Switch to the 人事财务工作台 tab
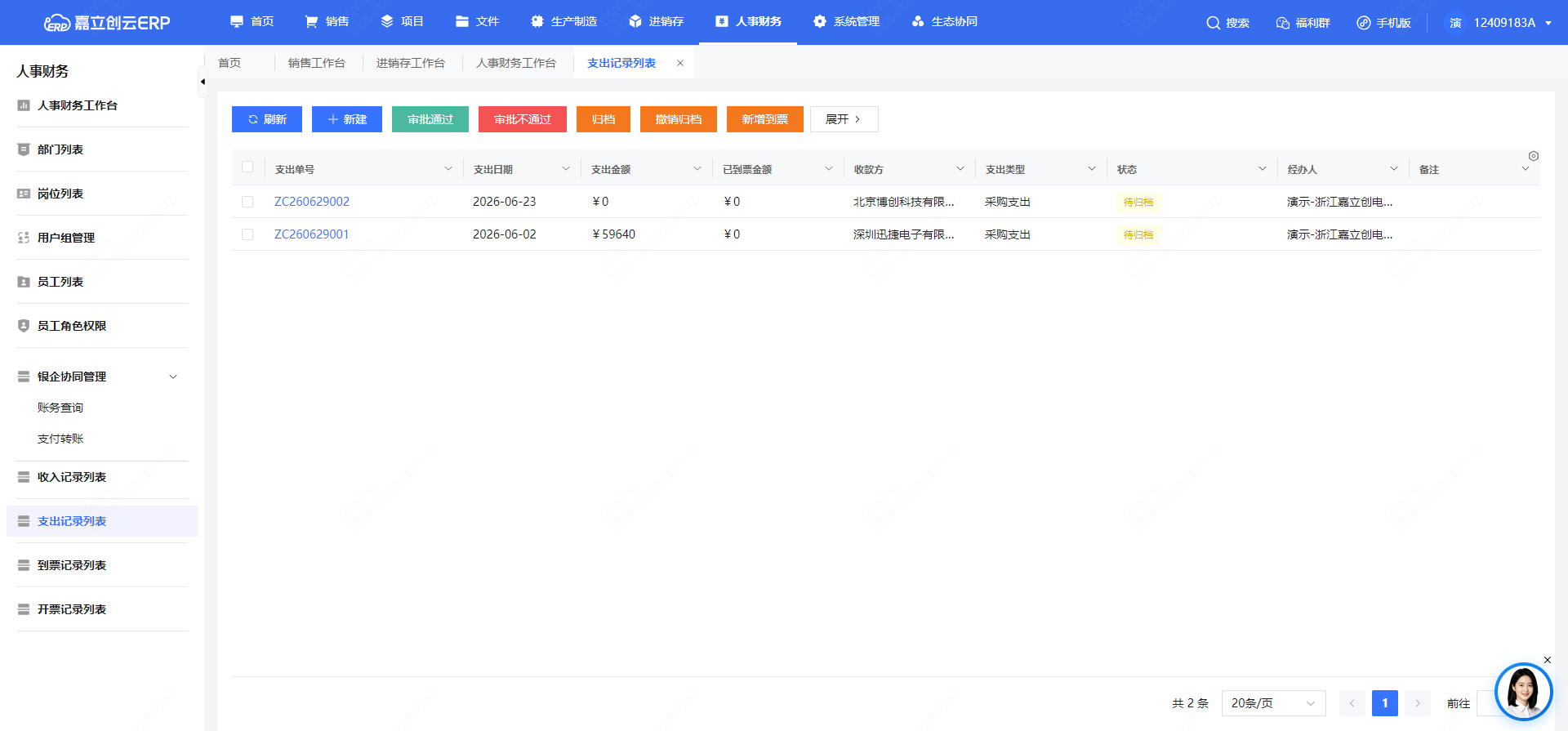This screenshot has width=1568, height=731. (x=515, y=63)
